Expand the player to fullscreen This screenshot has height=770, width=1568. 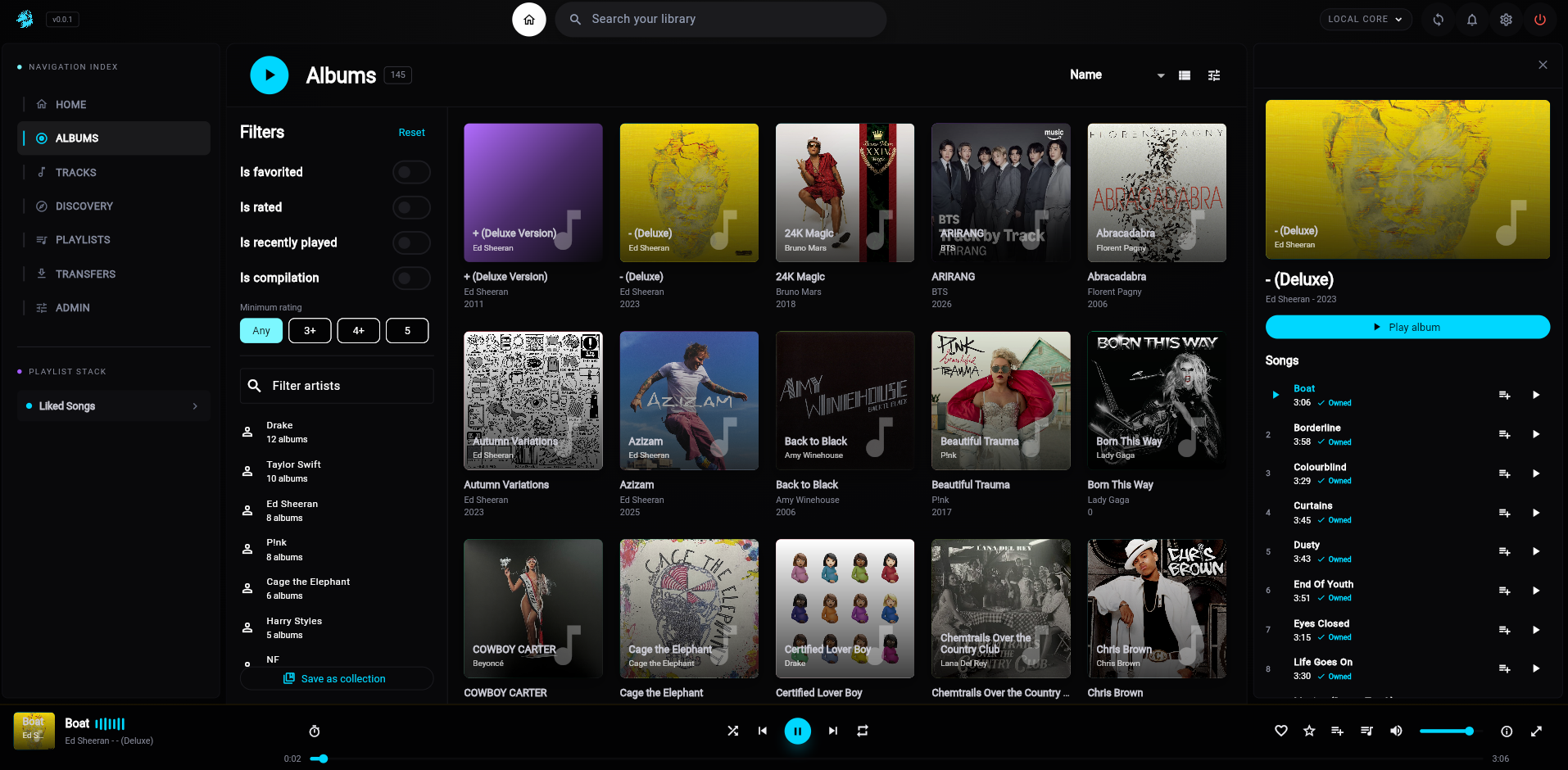coord(1536,731)
